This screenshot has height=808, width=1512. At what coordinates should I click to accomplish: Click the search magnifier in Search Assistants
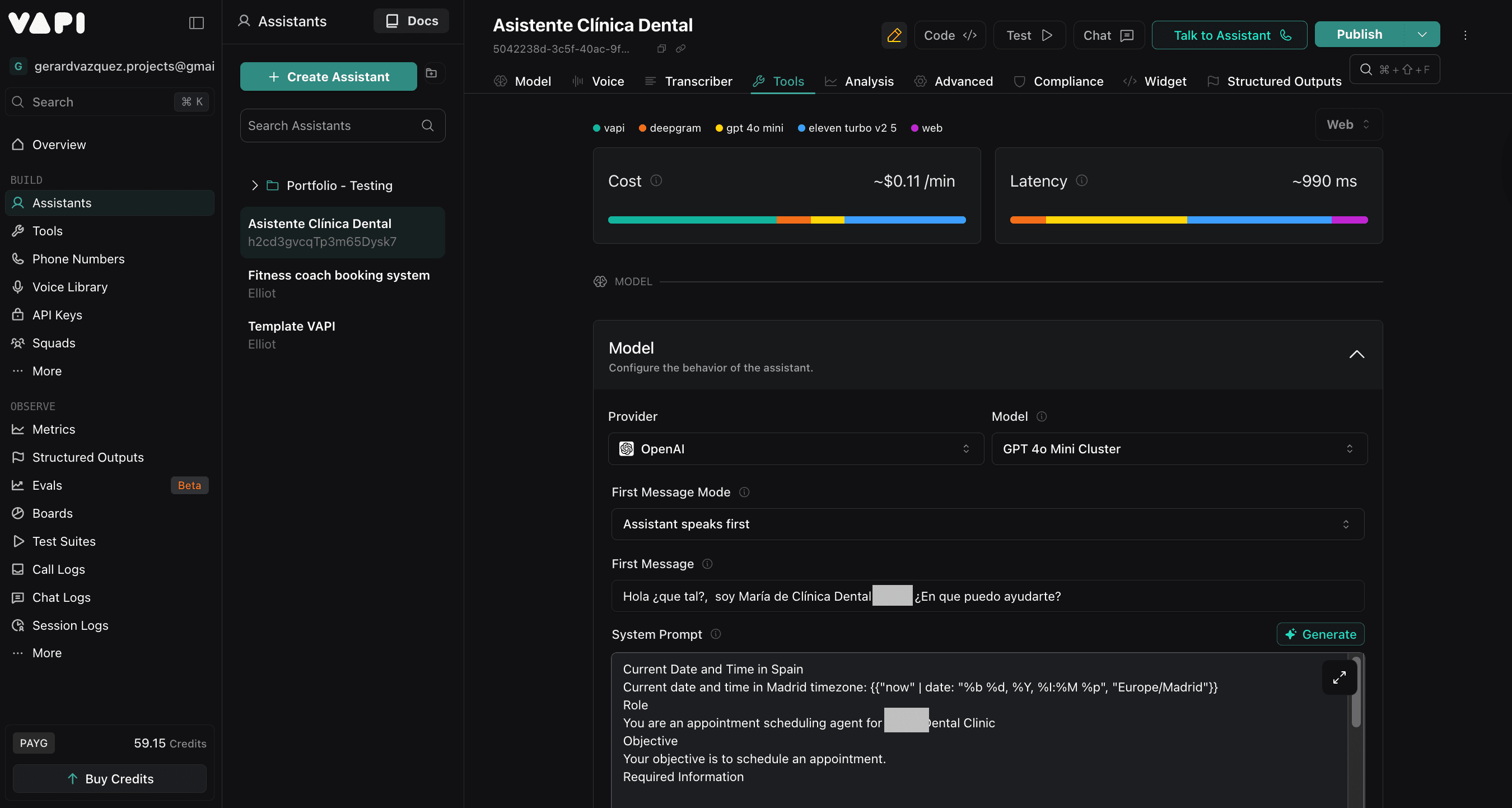[x=427, y=125]
